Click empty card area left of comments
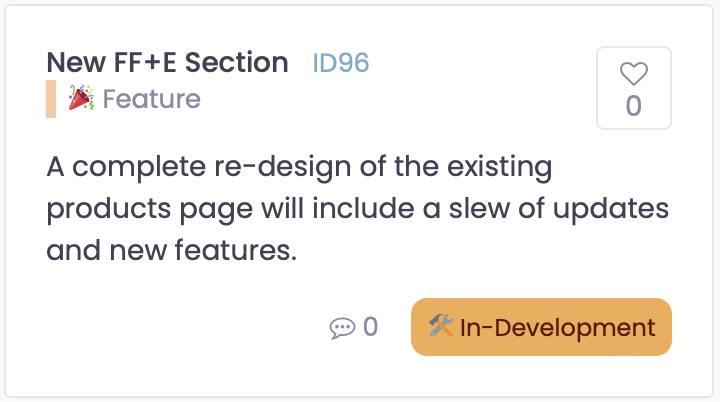 point(184,327)
